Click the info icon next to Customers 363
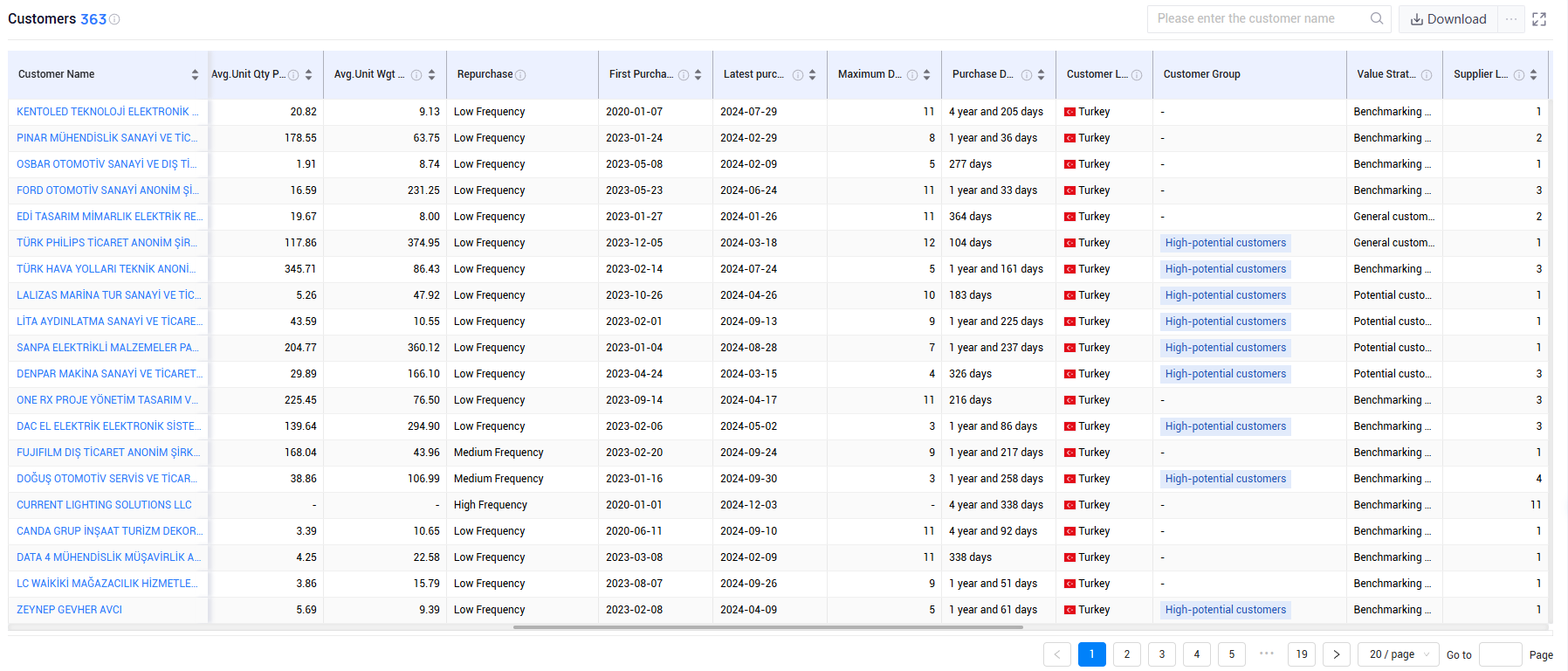The image size is (1568, 671). click(x=114, y=19)
